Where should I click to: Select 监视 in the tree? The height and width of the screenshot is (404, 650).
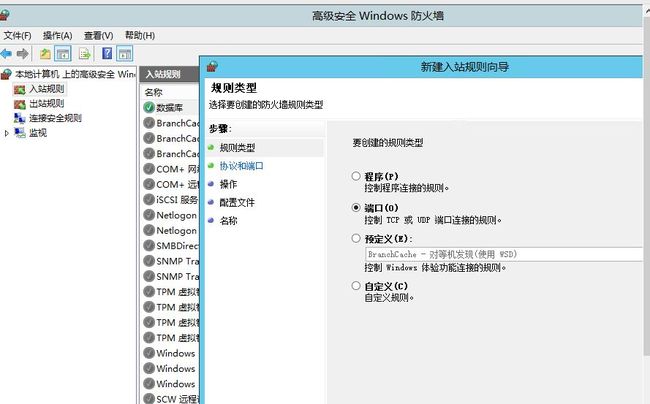(x=38, y=133)
